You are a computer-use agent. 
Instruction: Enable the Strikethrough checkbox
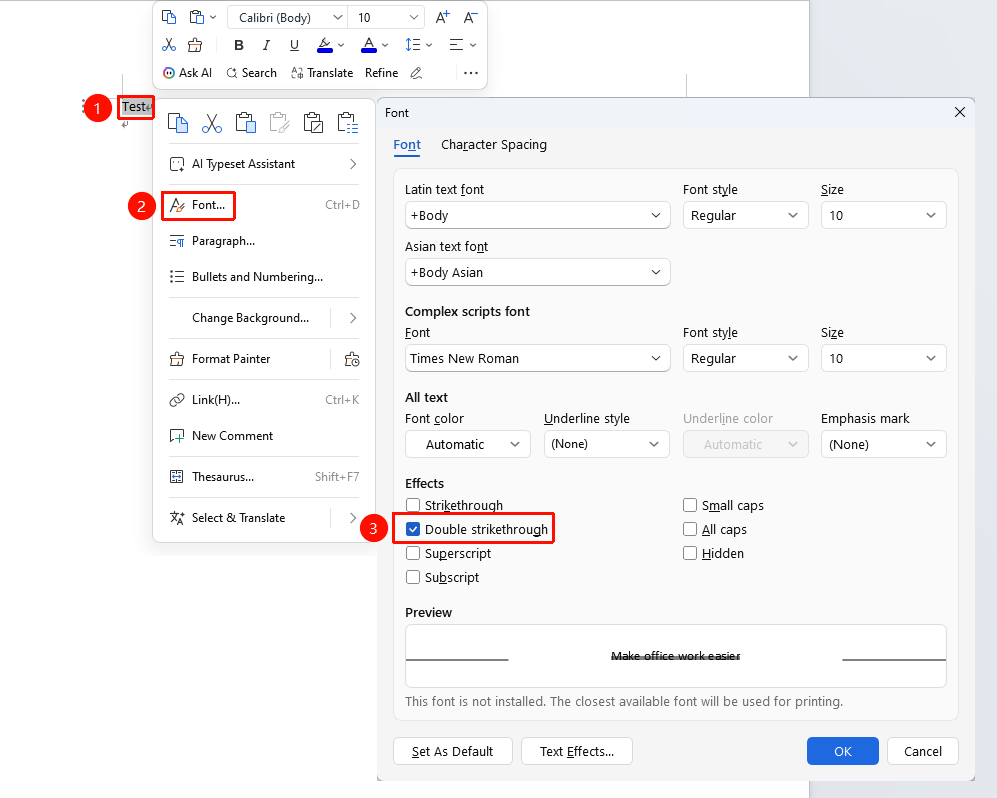(413, 506)
